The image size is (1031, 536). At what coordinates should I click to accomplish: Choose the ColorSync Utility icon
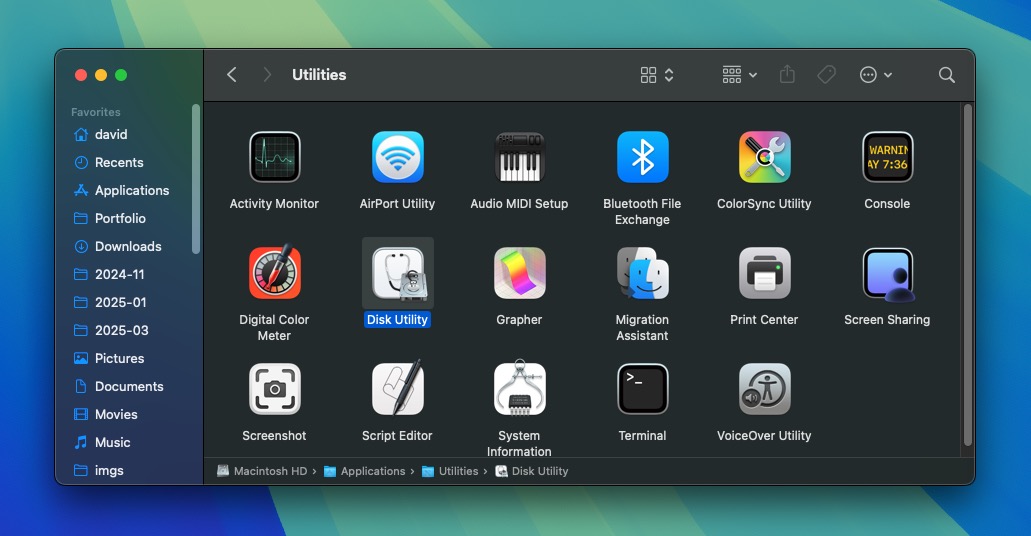[764, 157]
